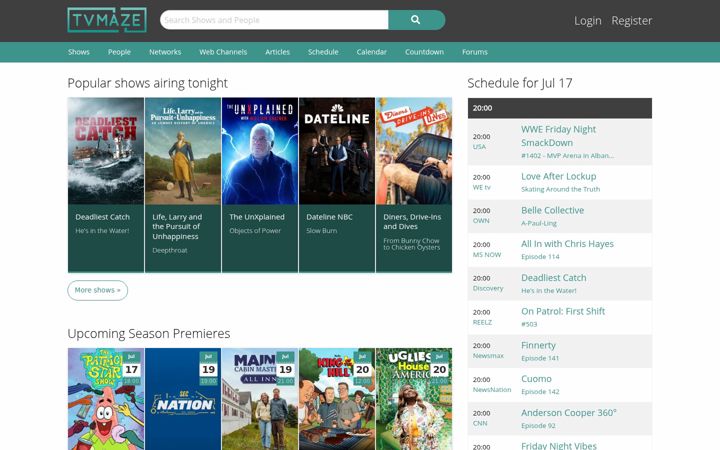The height and width of the screenshot is (450, 720).
Task: Click the CNN network link
Action: pyautogui.click(x=480, y=423)
